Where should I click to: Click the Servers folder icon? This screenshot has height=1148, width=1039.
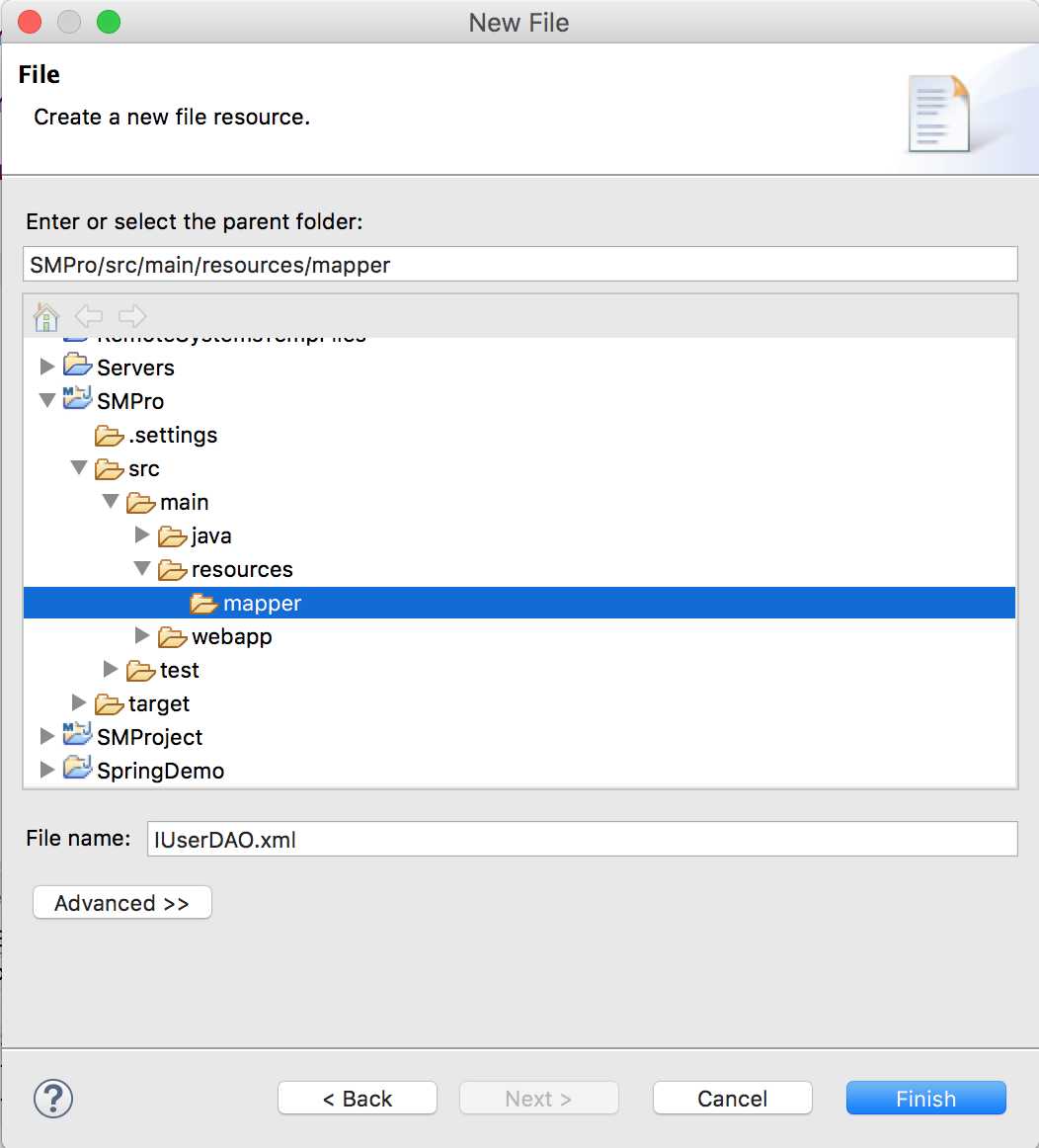coord(78,368)
